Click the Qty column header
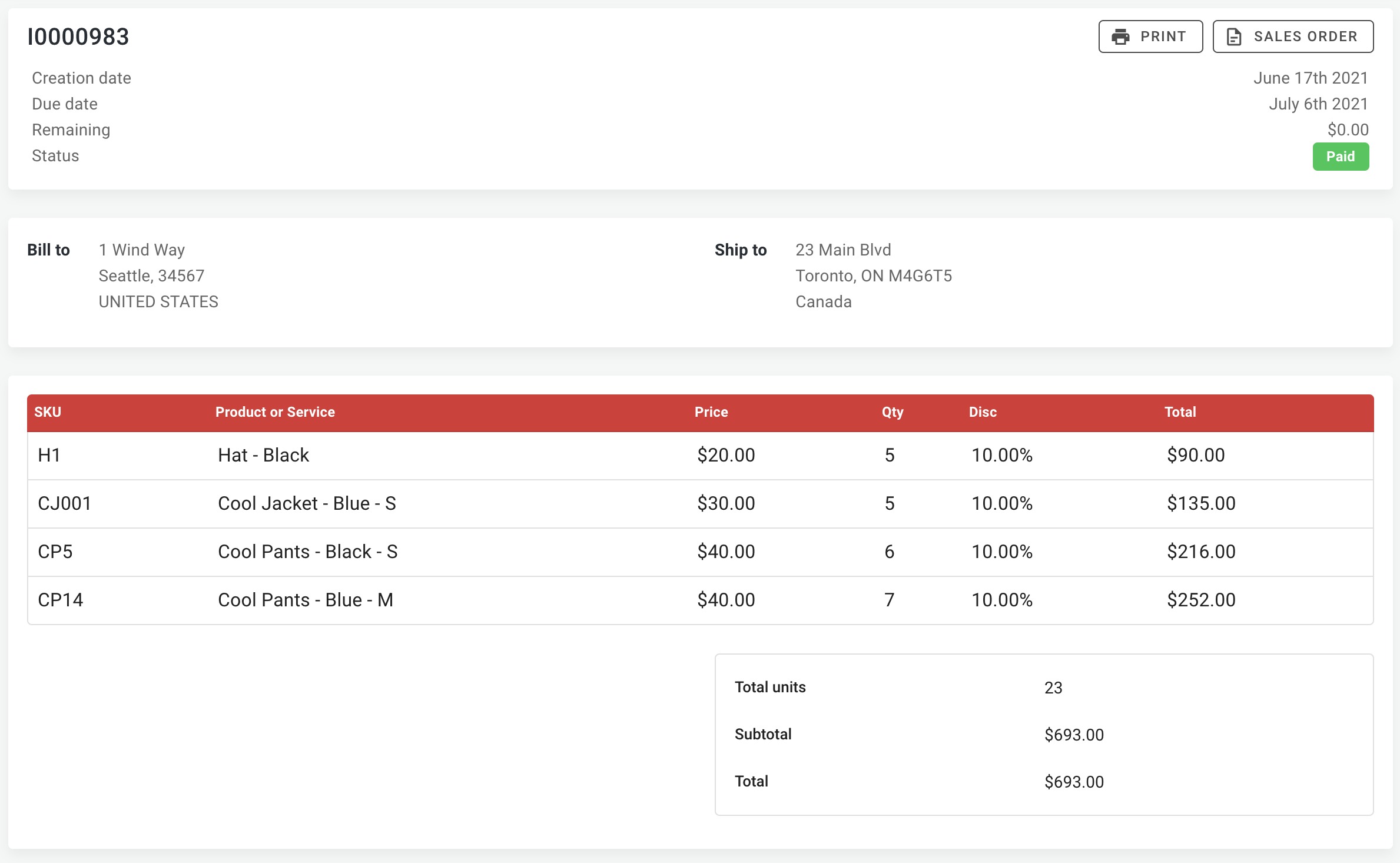This screenshot has width=1400, height=863. pos(892,412)
